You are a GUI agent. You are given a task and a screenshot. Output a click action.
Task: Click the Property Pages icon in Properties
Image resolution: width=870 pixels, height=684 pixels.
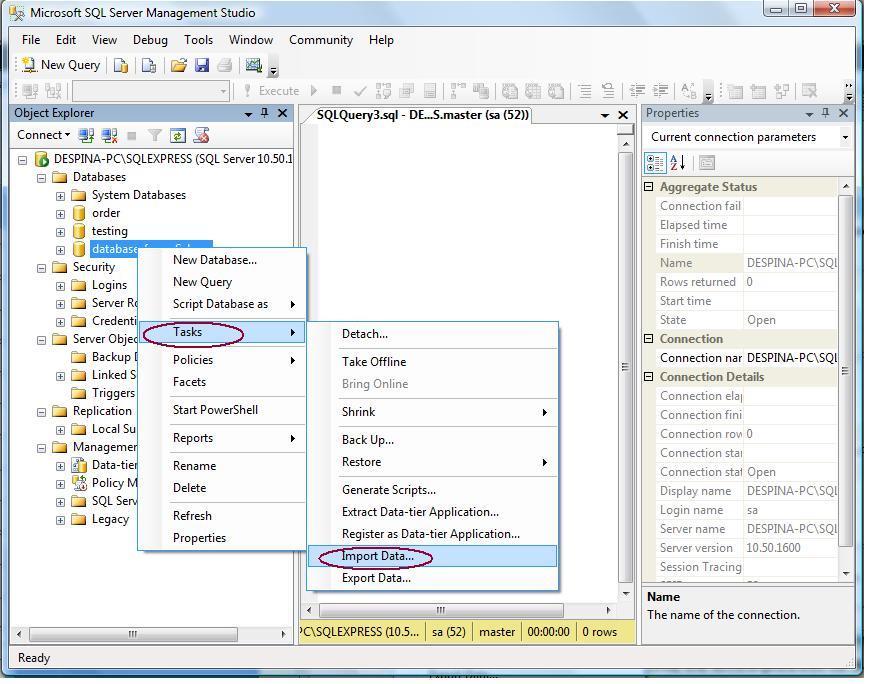click(x=706, y=163)
